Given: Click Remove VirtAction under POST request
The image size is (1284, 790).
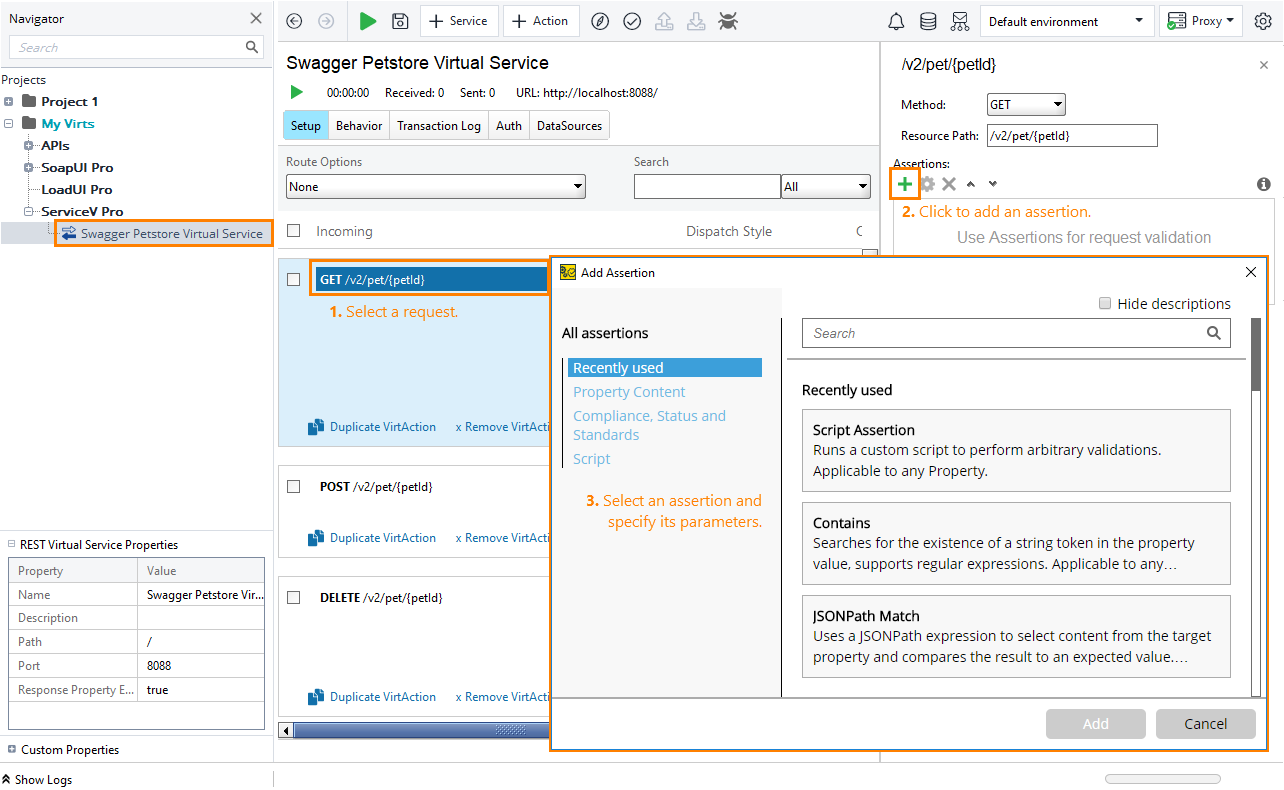Looking at the screenshot, I should tap(503, 538).
